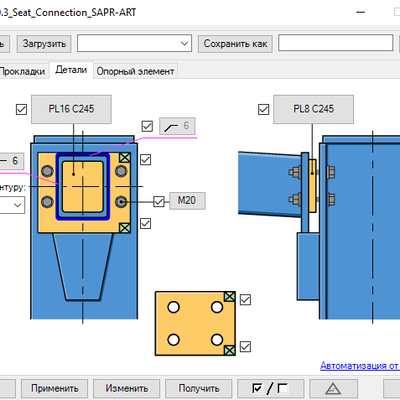Toggle the checkbox beside PL8 C245
400x400 pixels.
(x=264, y=109)
